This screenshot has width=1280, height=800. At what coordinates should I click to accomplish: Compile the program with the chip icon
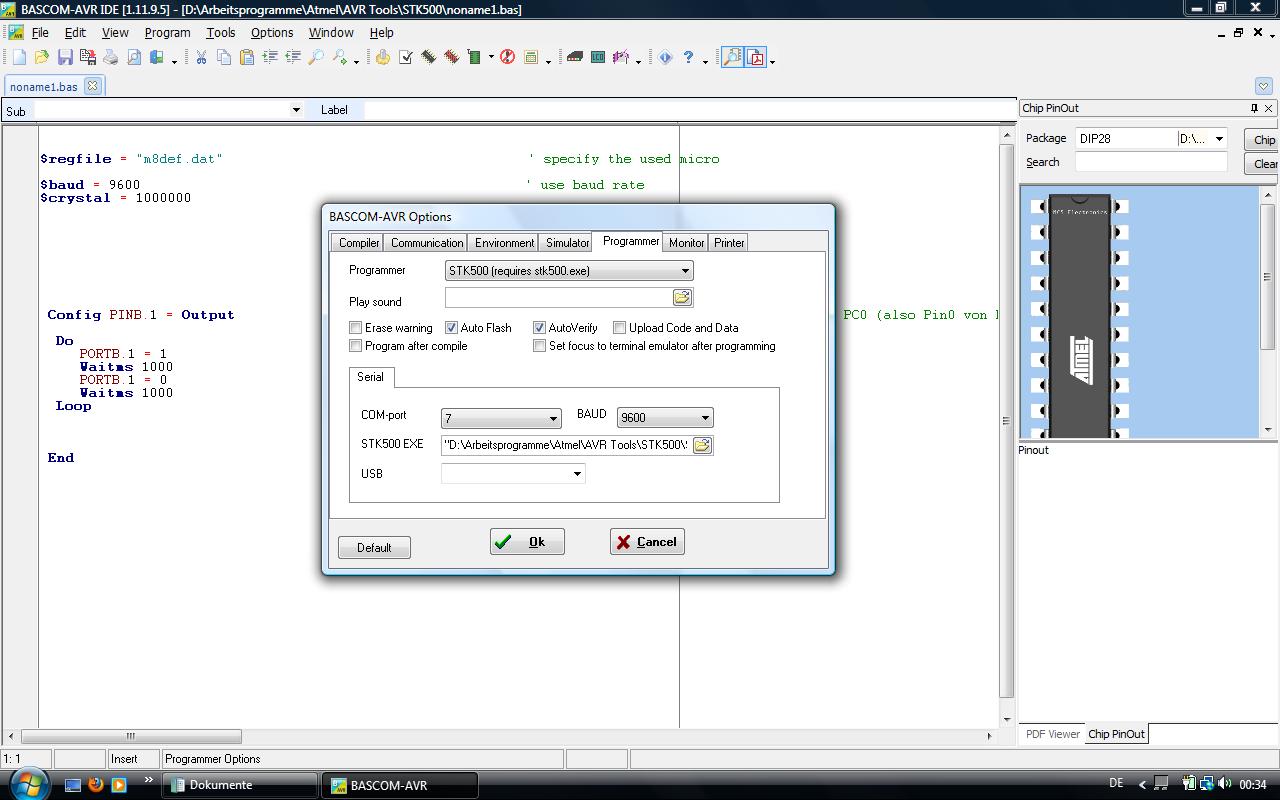click(428, 58)
